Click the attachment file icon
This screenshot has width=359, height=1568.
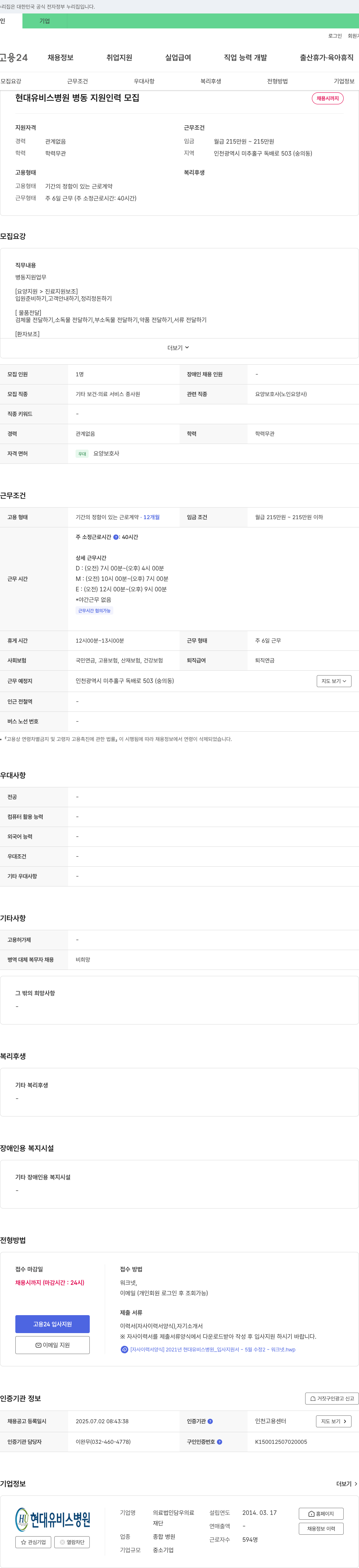pyautogui.click(x=124, y=1350)
